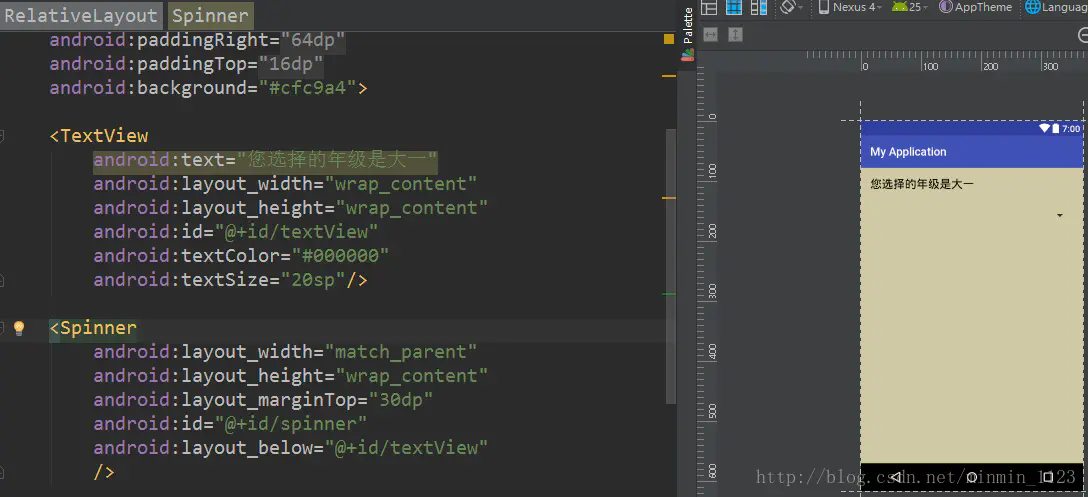The width and height of the screenshot is (1088, 497).
Task: Place cursor on the <TextView tag
Action: point(99,136)
